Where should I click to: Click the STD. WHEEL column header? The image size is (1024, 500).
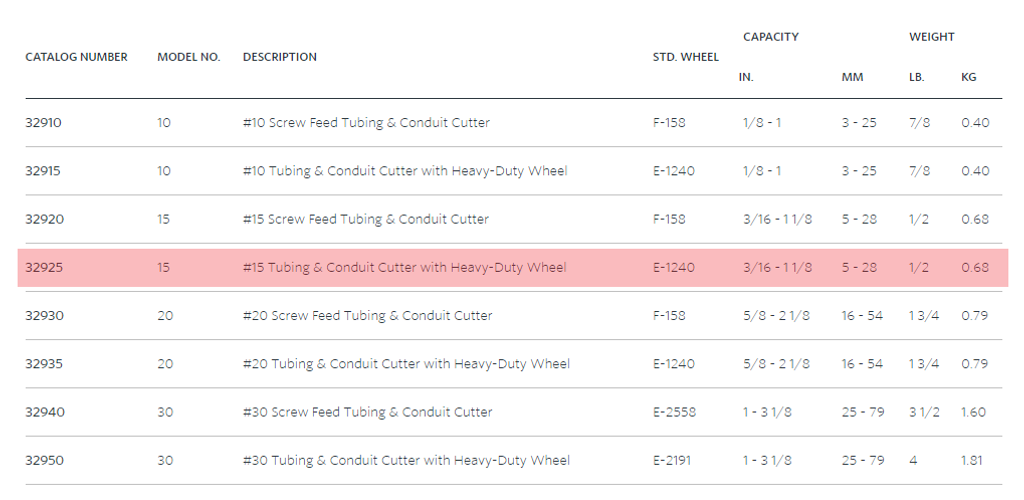pyautogui.click(x=686, y=57)
